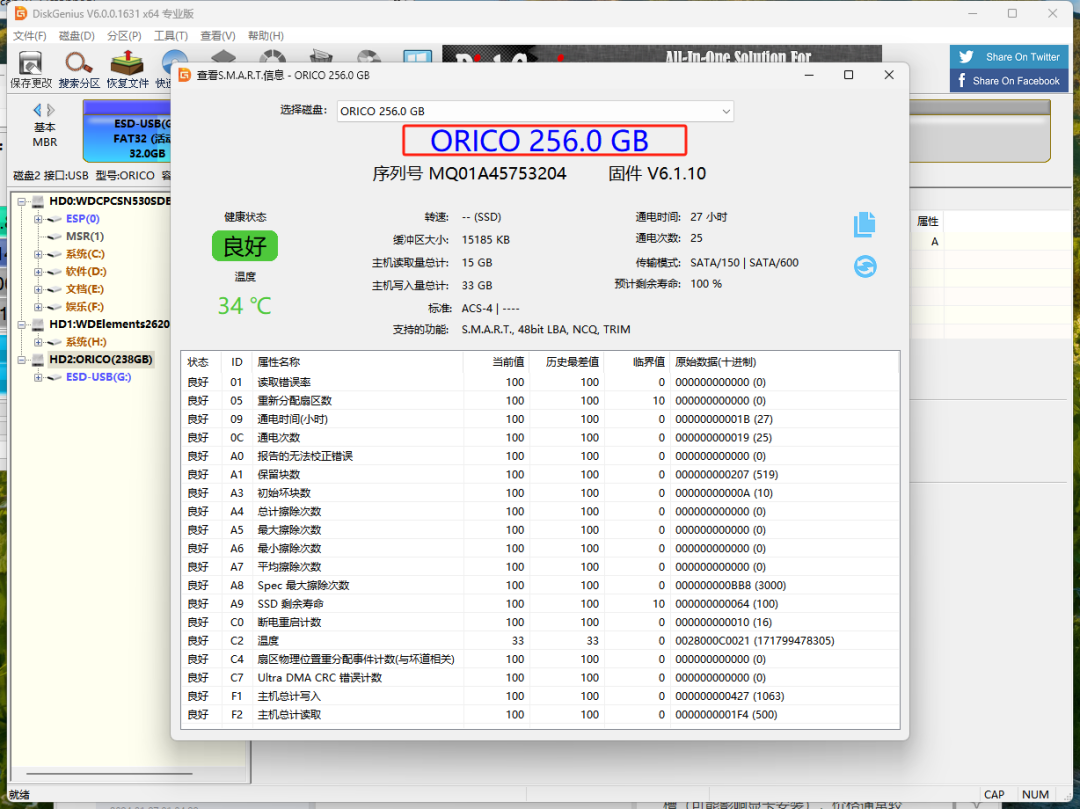Minimize the S.M.A.R.T. info dialog
The width and height of the screenshot is (1080, 809).
[809, 75]
